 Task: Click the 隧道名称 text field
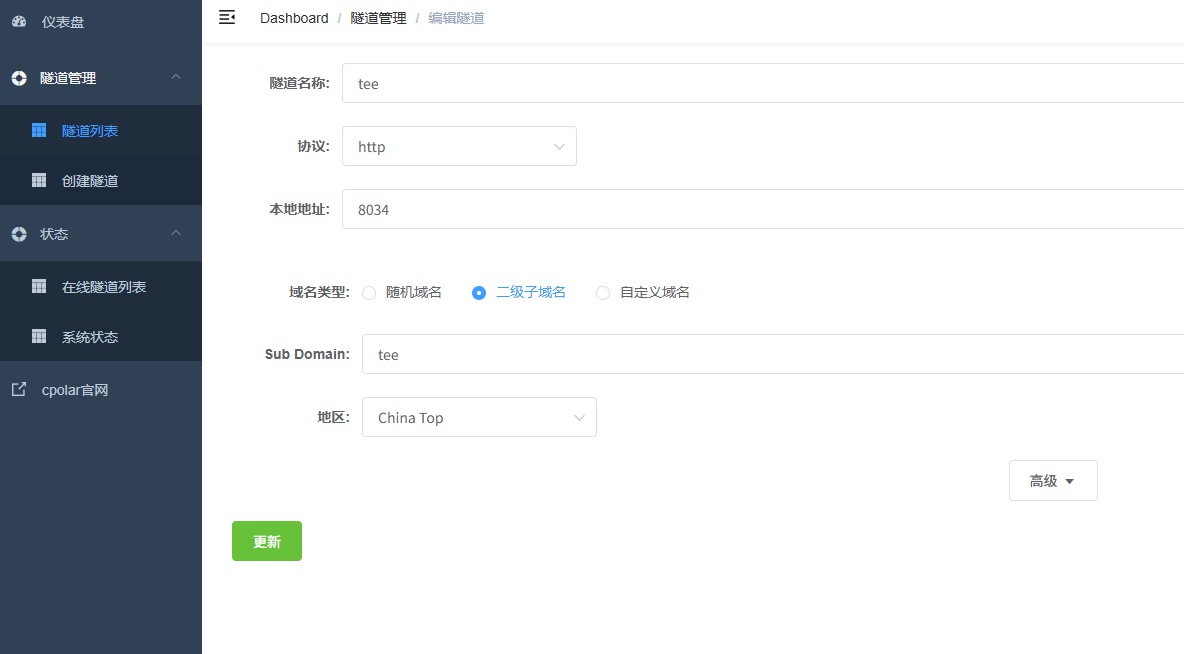tap(760, 84)
